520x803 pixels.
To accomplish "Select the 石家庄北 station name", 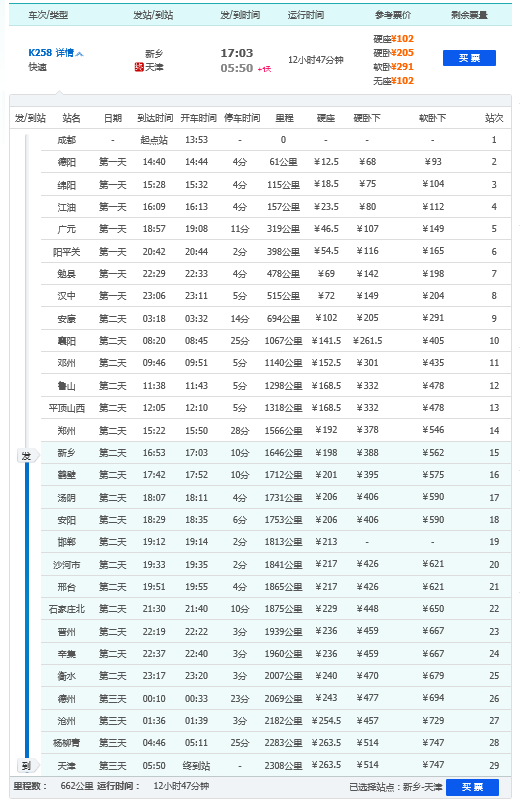I will [67, 609].
